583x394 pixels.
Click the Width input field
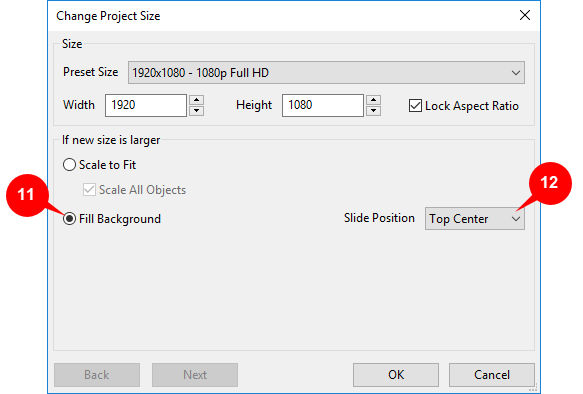click(146, 105)
